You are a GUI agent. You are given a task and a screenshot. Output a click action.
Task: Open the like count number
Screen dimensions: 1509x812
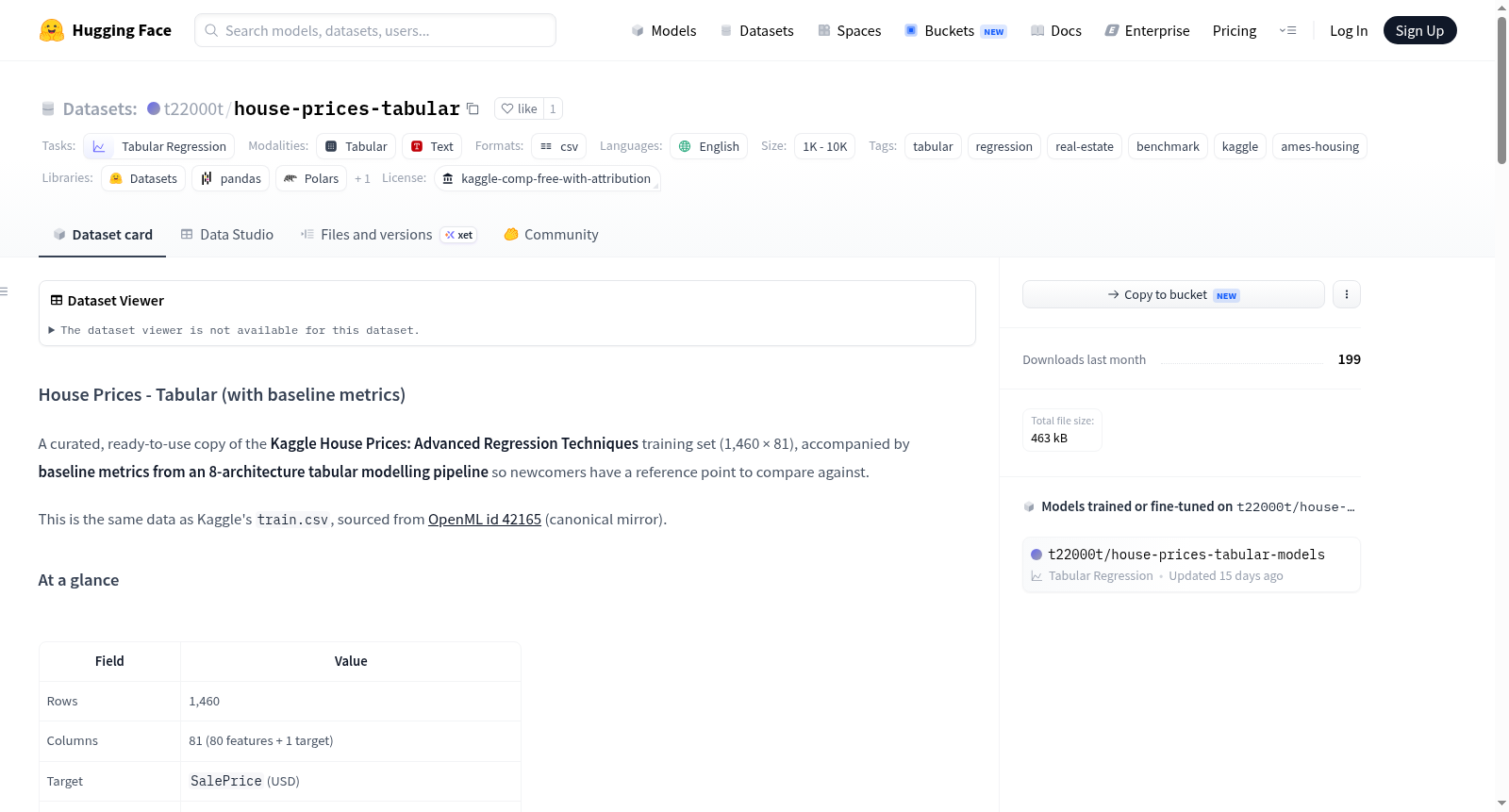[x=553, y=108]
